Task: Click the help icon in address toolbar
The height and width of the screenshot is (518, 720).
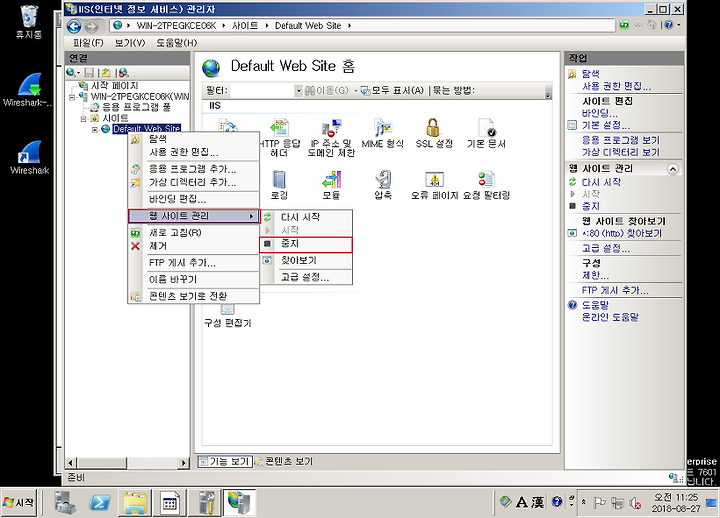Action: pos(669,25)
